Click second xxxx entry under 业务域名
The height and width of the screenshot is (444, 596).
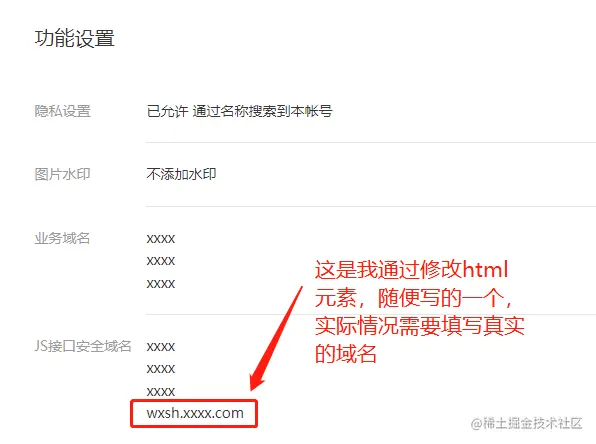(x=161, y=261)
